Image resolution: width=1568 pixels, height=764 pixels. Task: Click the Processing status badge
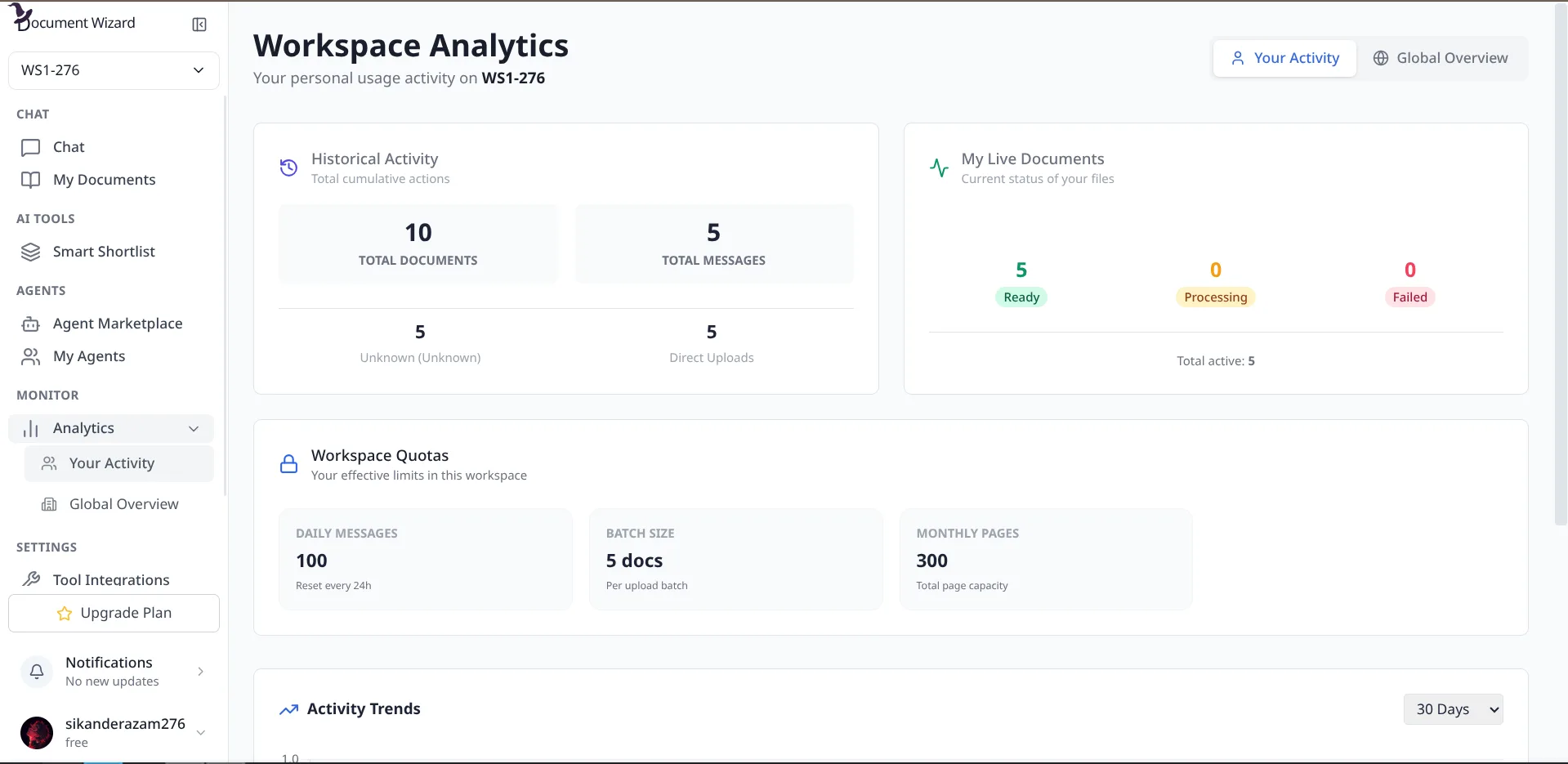pyautogui.click(x=1216, y=297)
